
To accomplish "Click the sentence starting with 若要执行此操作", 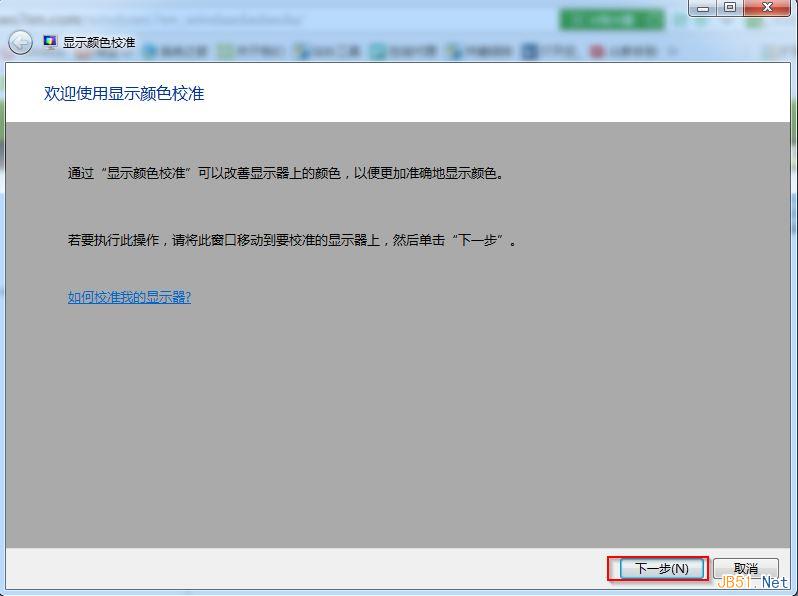I will point(293,240).
